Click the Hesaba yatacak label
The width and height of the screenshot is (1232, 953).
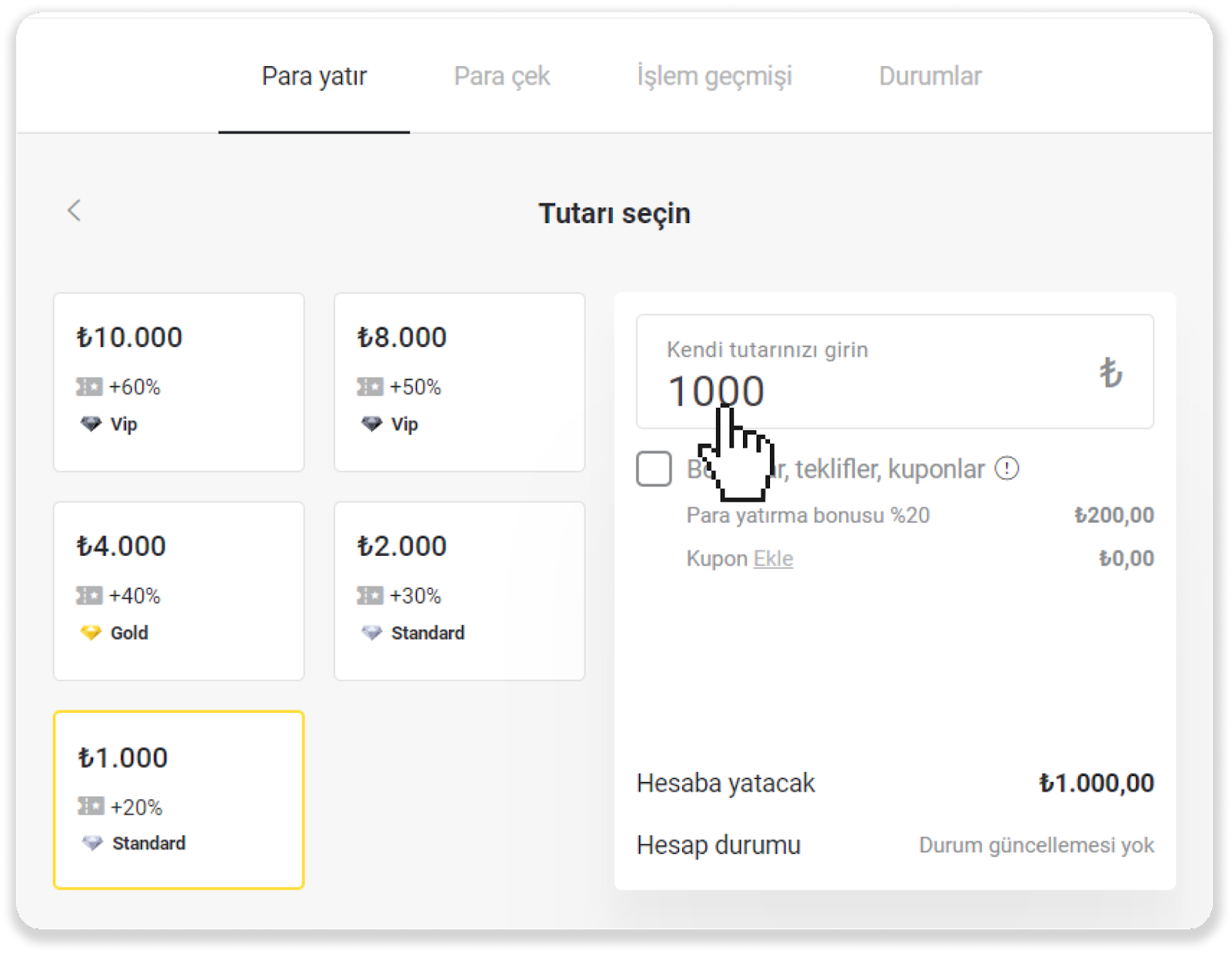coord(725,783)
